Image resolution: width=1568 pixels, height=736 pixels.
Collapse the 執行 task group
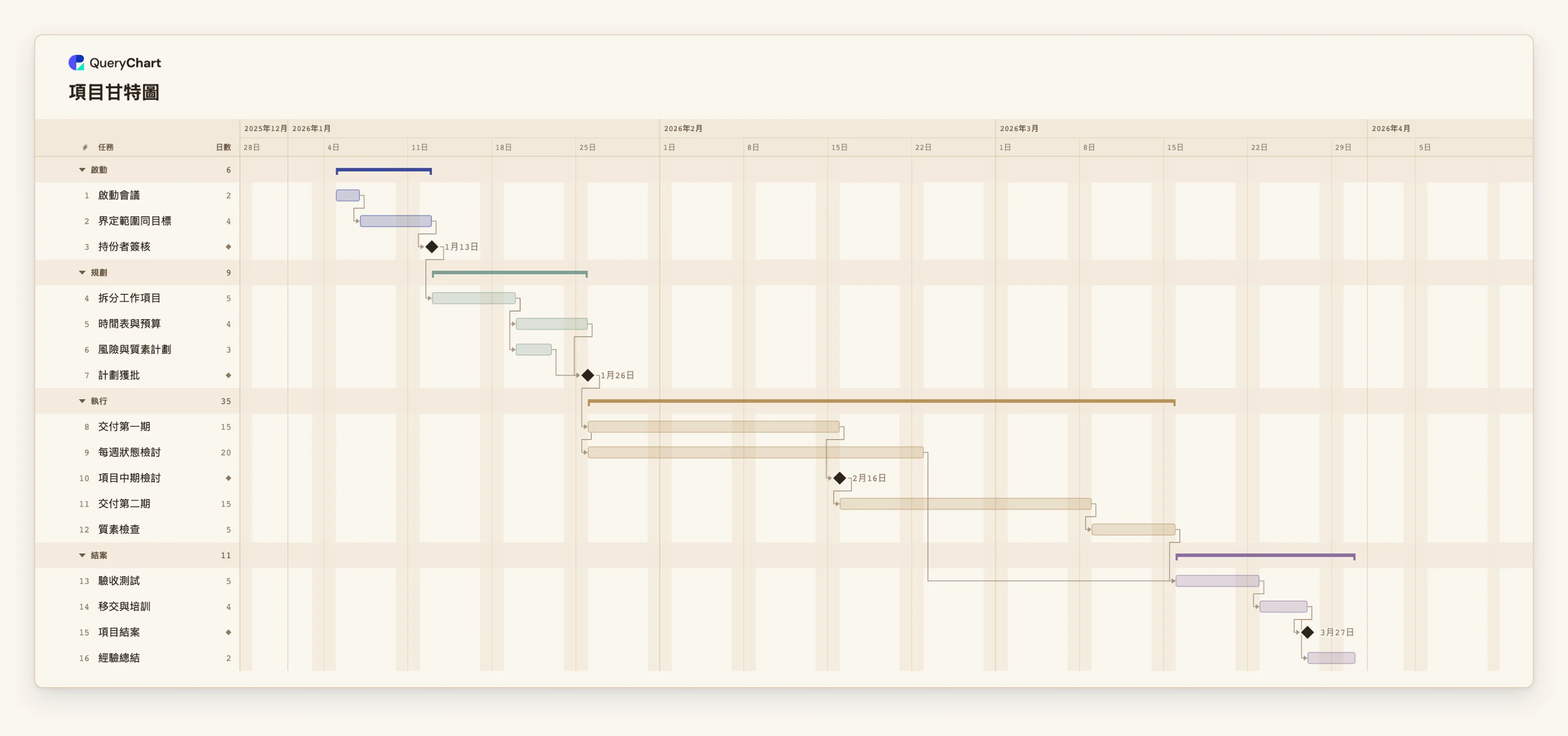click(x=82, y=401)
